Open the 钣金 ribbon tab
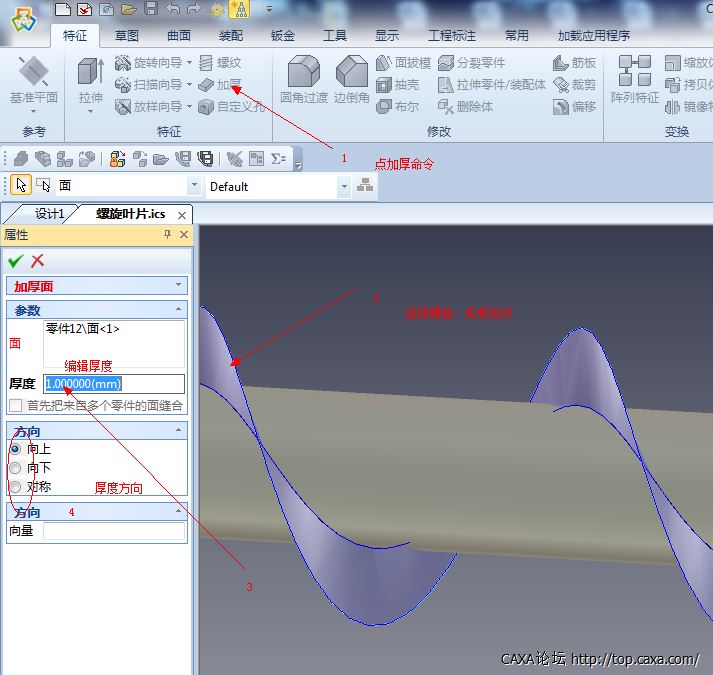The width and height of the screenshot is (713, 675). click(x=283, y=35)
